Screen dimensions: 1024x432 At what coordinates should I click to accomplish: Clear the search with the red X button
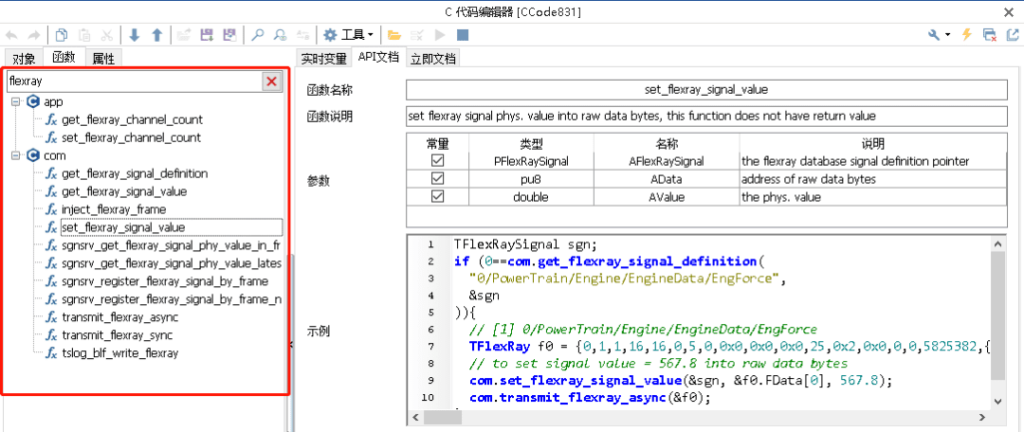click(x=272, y=81)
